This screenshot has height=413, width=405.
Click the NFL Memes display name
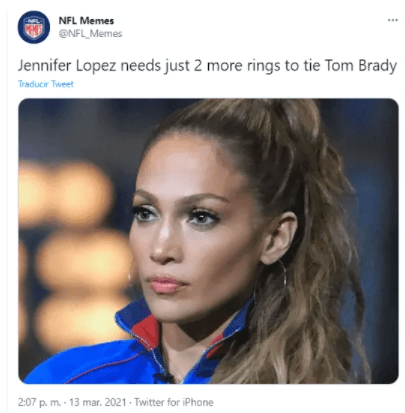click(86, 21)
